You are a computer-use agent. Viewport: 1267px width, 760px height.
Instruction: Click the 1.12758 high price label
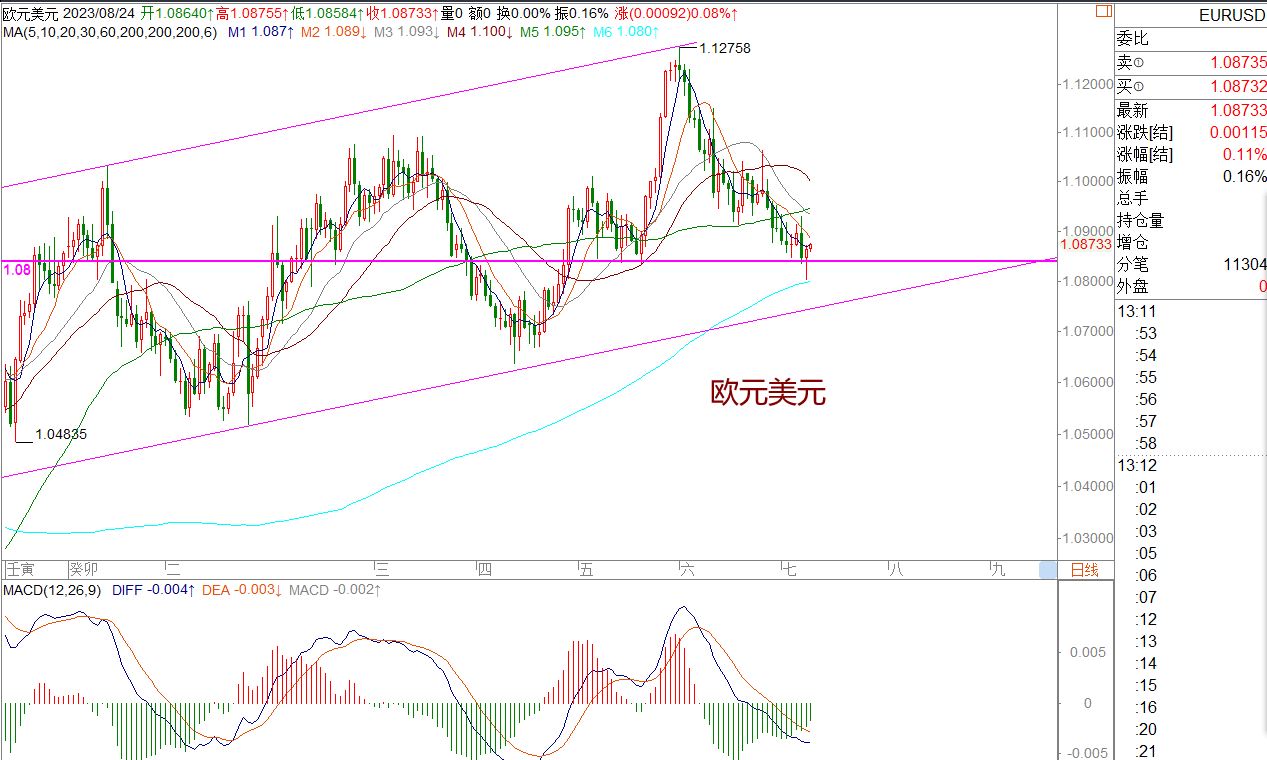[x=725, y=48]
